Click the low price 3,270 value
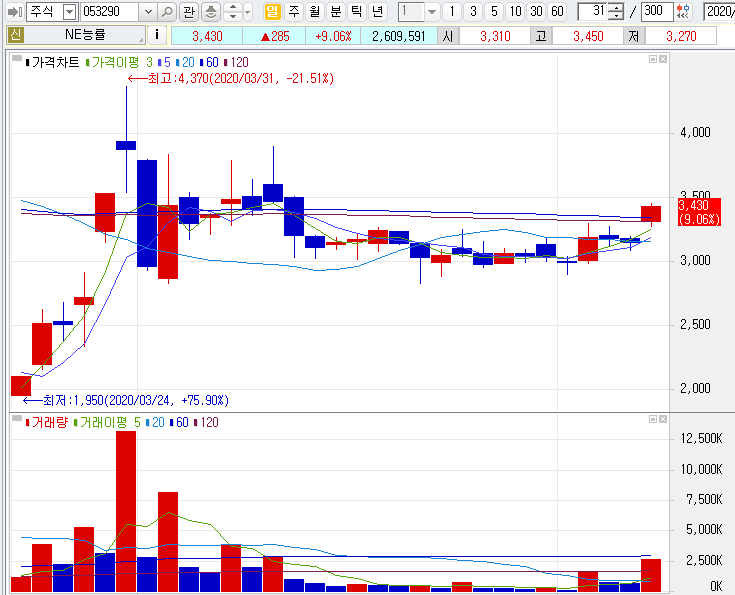This screenshot has width=735, height=595. pyautogui.click(x=681, y=36)
